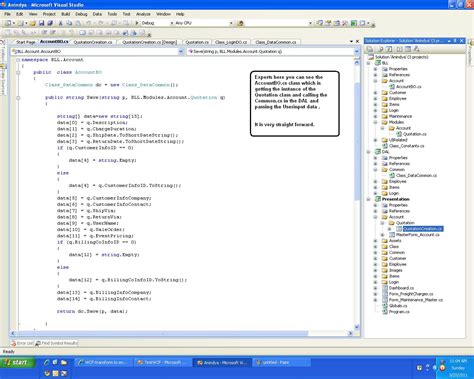Image resolution: width=474 pixels, height=379 pixels.
Task: Click the Undo arrow icon
Action: [88, 23]
